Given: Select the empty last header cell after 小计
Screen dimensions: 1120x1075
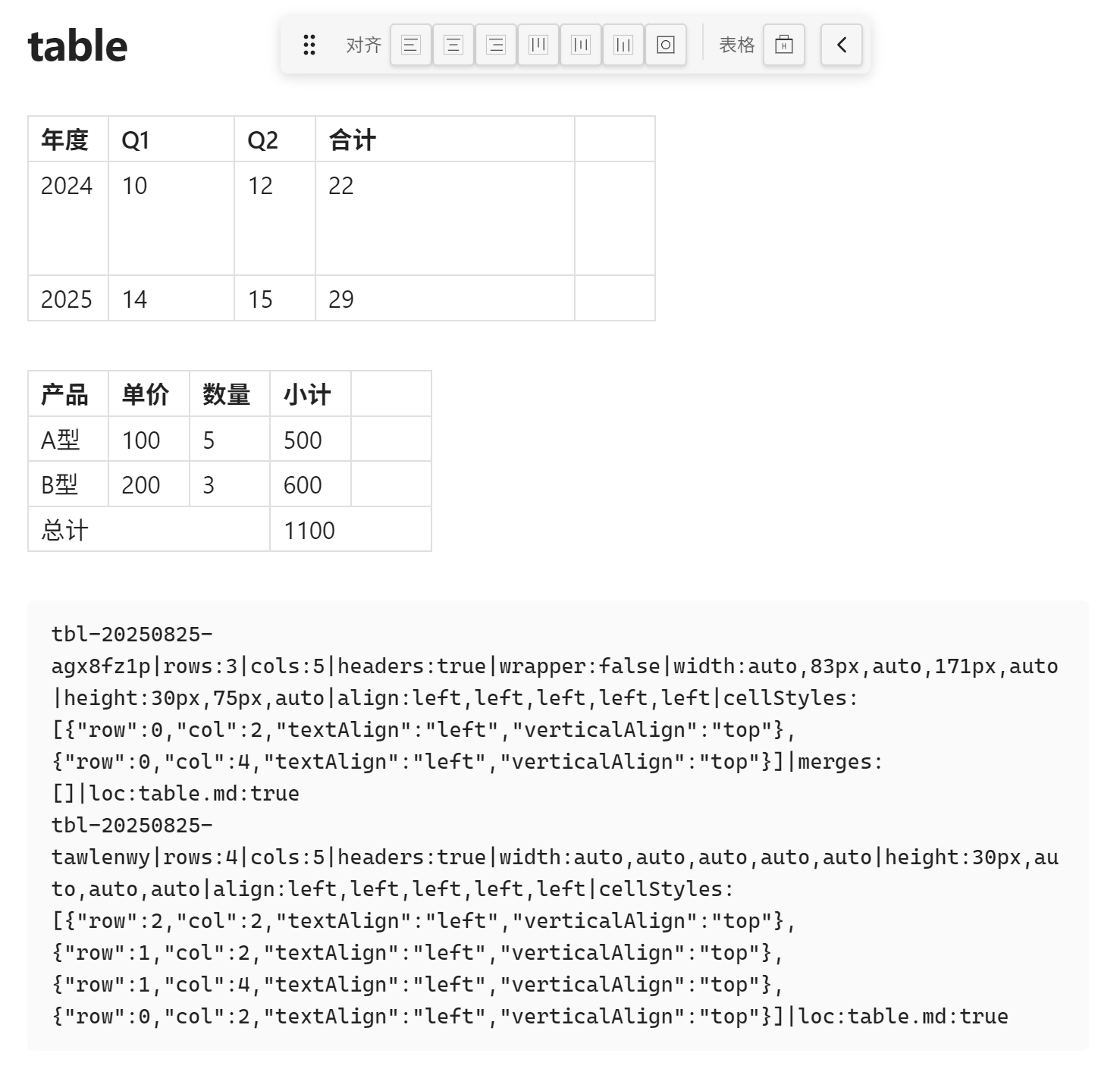Looking at the screenshot, I should [x=391, y=394].
